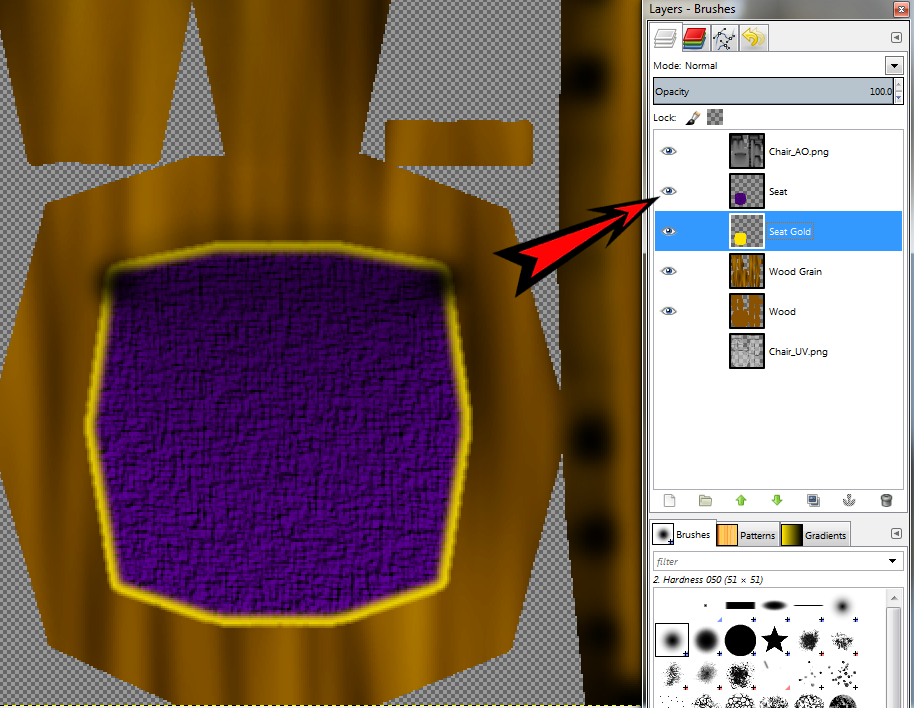914x708 pixels.
Task: Switch to the Patterns tab
Action: 747,535
